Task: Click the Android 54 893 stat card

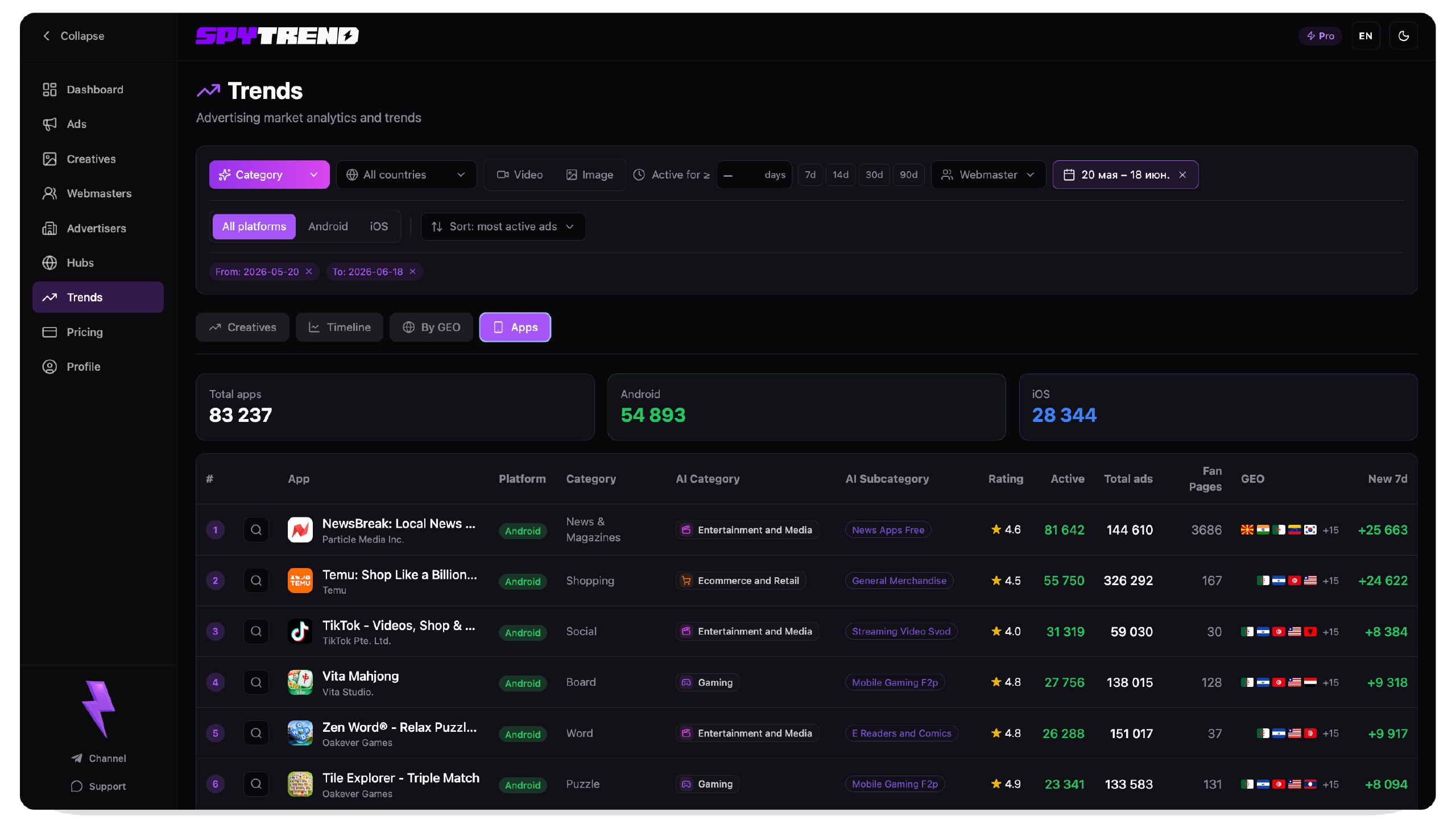Action: [x=806, y=408]
